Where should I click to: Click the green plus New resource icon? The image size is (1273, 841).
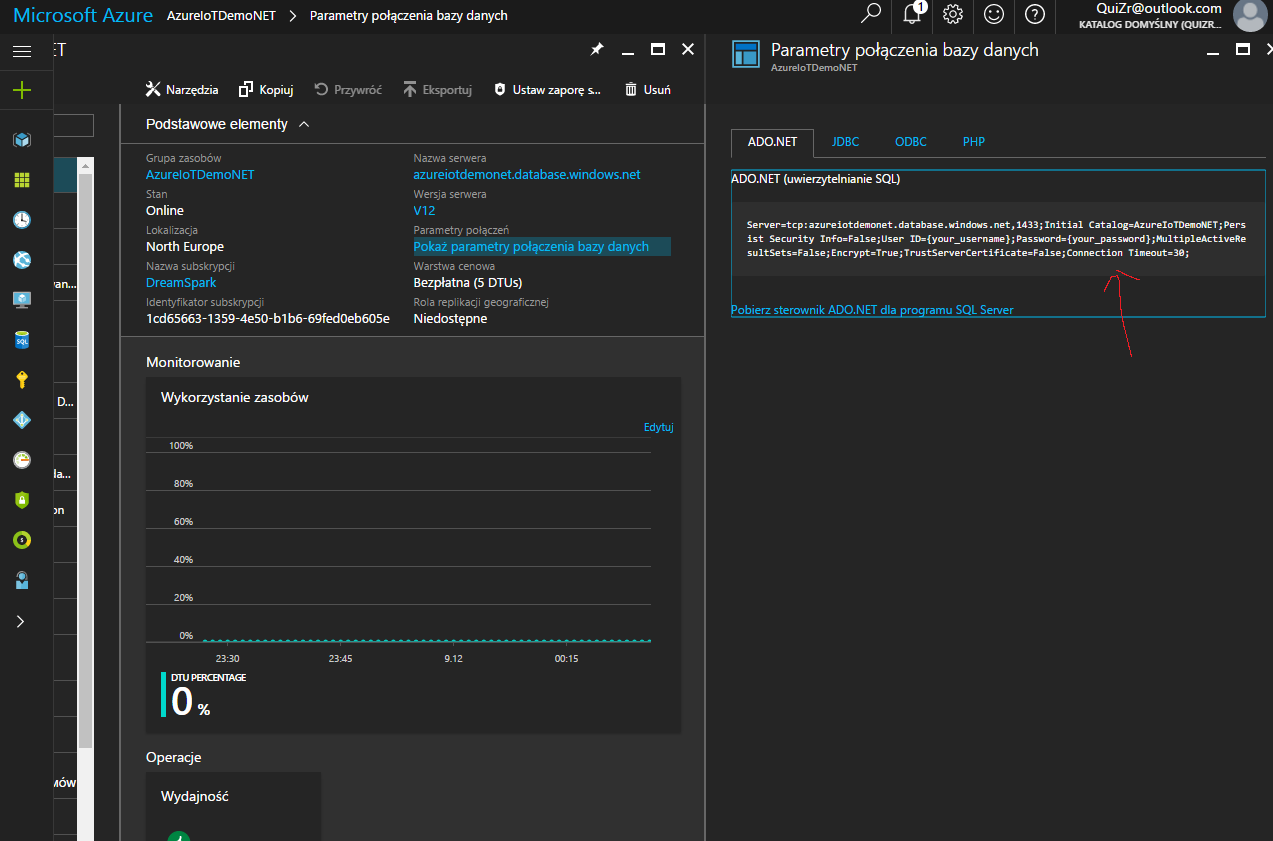point(21,91)
